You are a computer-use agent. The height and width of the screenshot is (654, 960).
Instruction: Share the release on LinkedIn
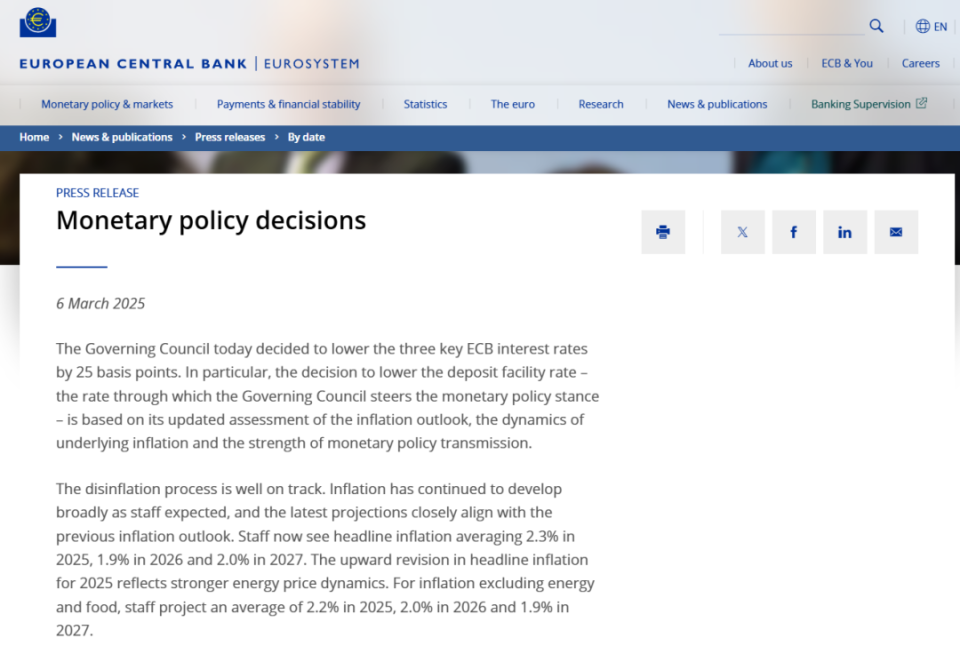845,232
